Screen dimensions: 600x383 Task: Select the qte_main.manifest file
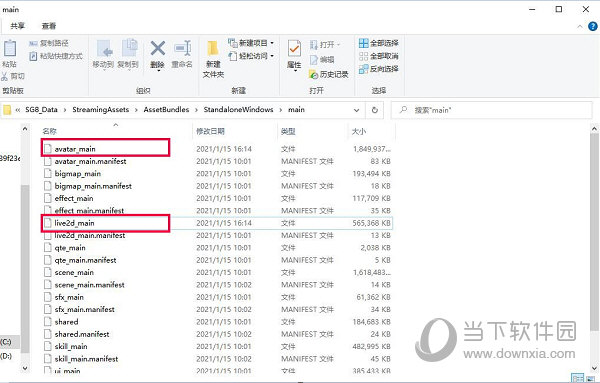click(85, 260)
